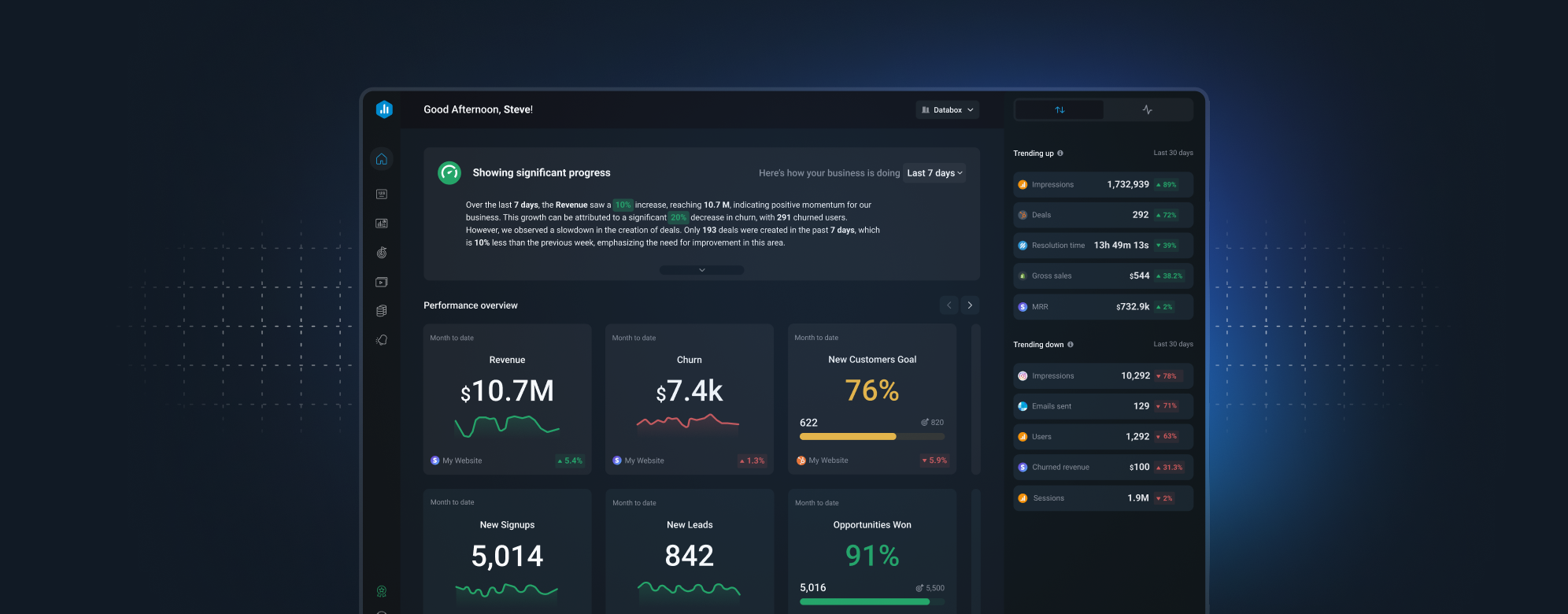
Task: Click the New Customers Goal yellow progress bar
Action: pos(872,436)
